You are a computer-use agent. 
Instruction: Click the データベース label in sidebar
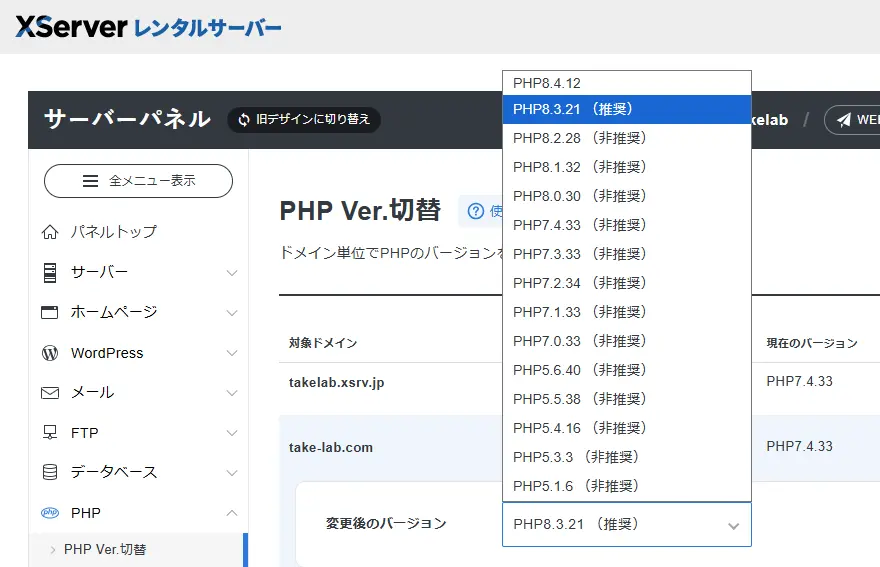pos(114,472)
